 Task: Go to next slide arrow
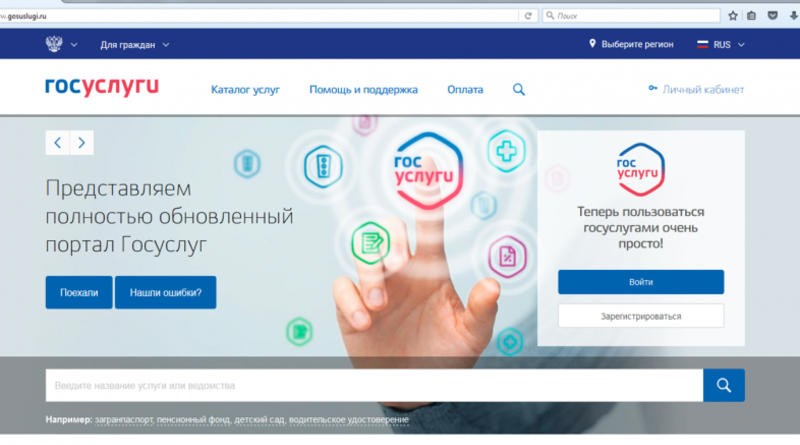[82, 143]
